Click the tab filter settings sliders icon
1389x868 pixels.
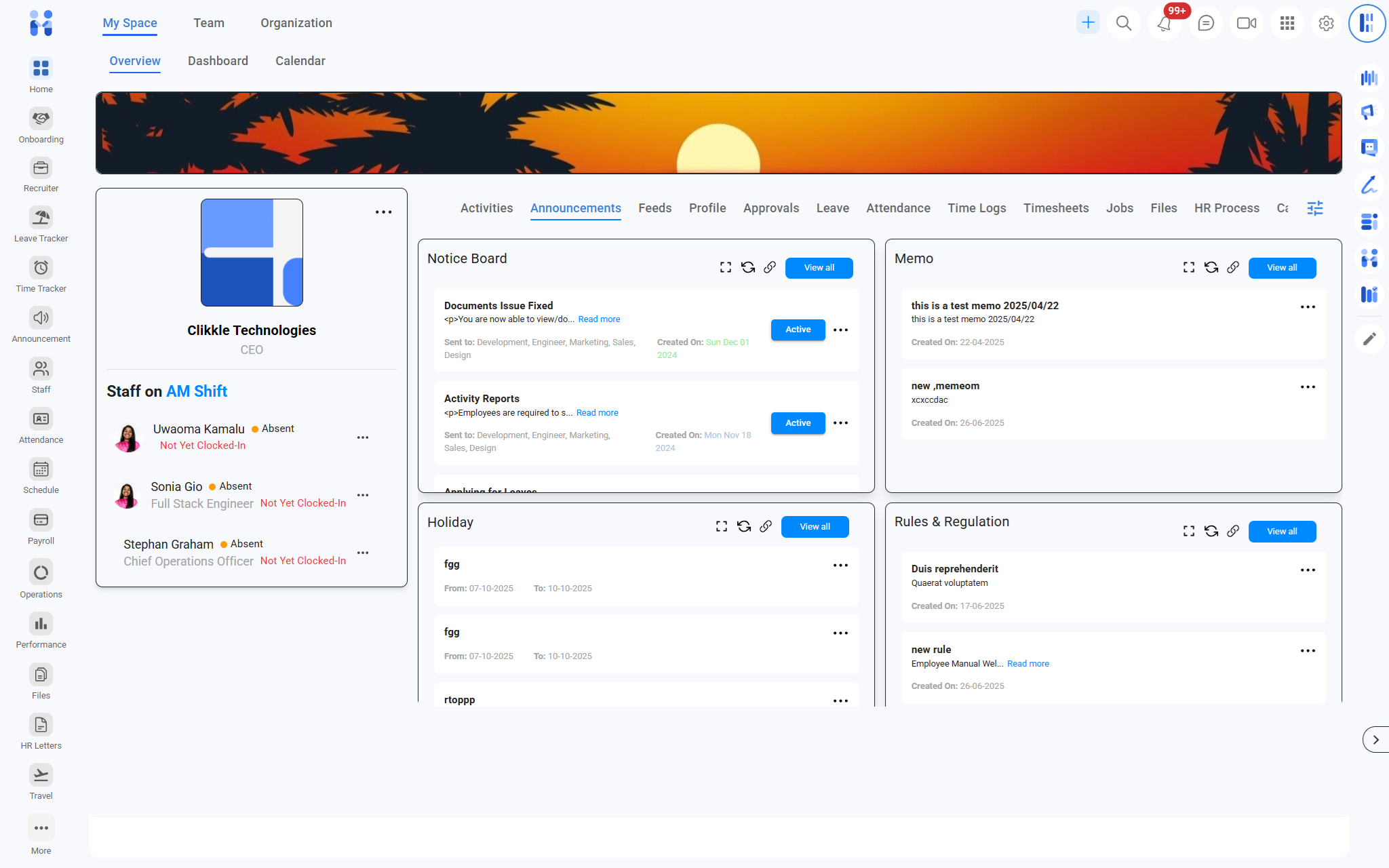[1314, 208]
